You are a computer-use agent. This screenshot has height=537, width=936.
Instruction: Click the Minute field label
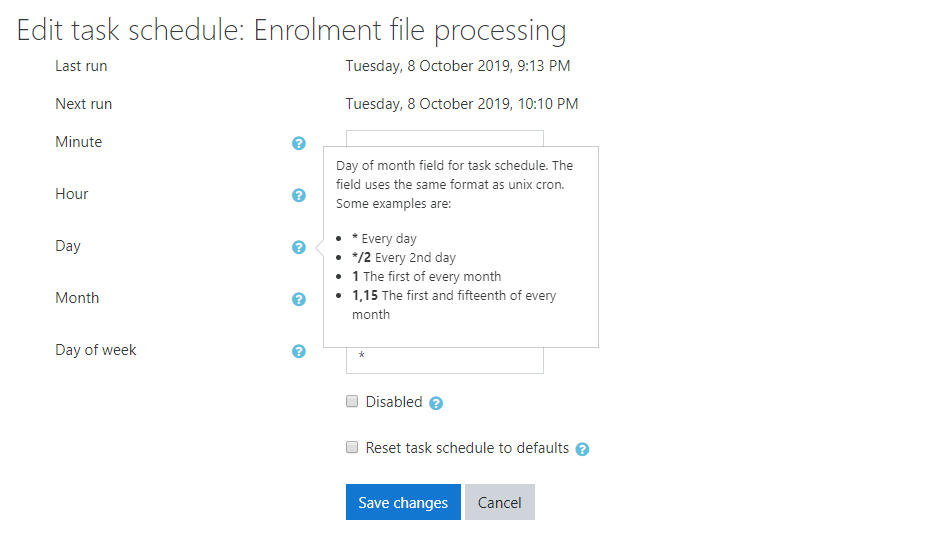[79, 142]
